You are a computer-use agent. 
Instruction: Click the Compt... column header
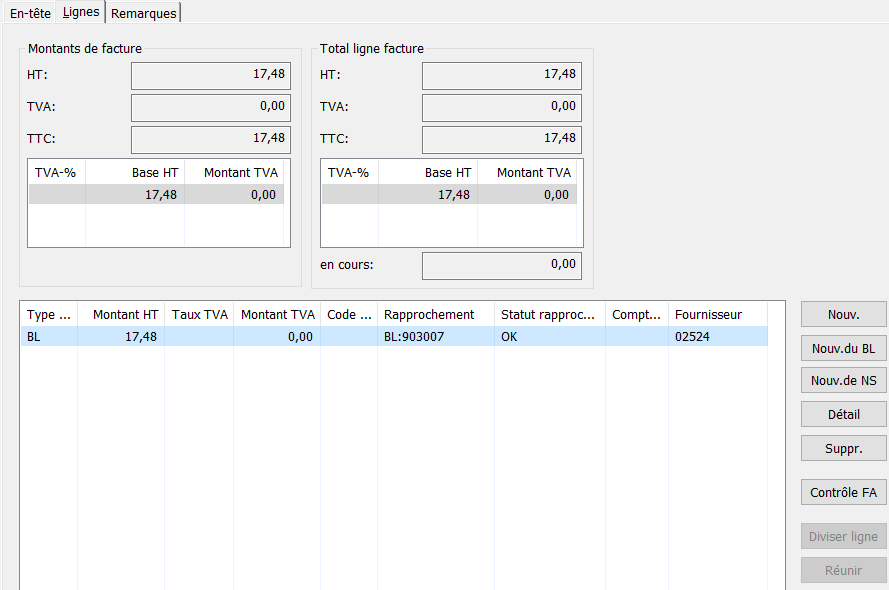tap(637, 315)
